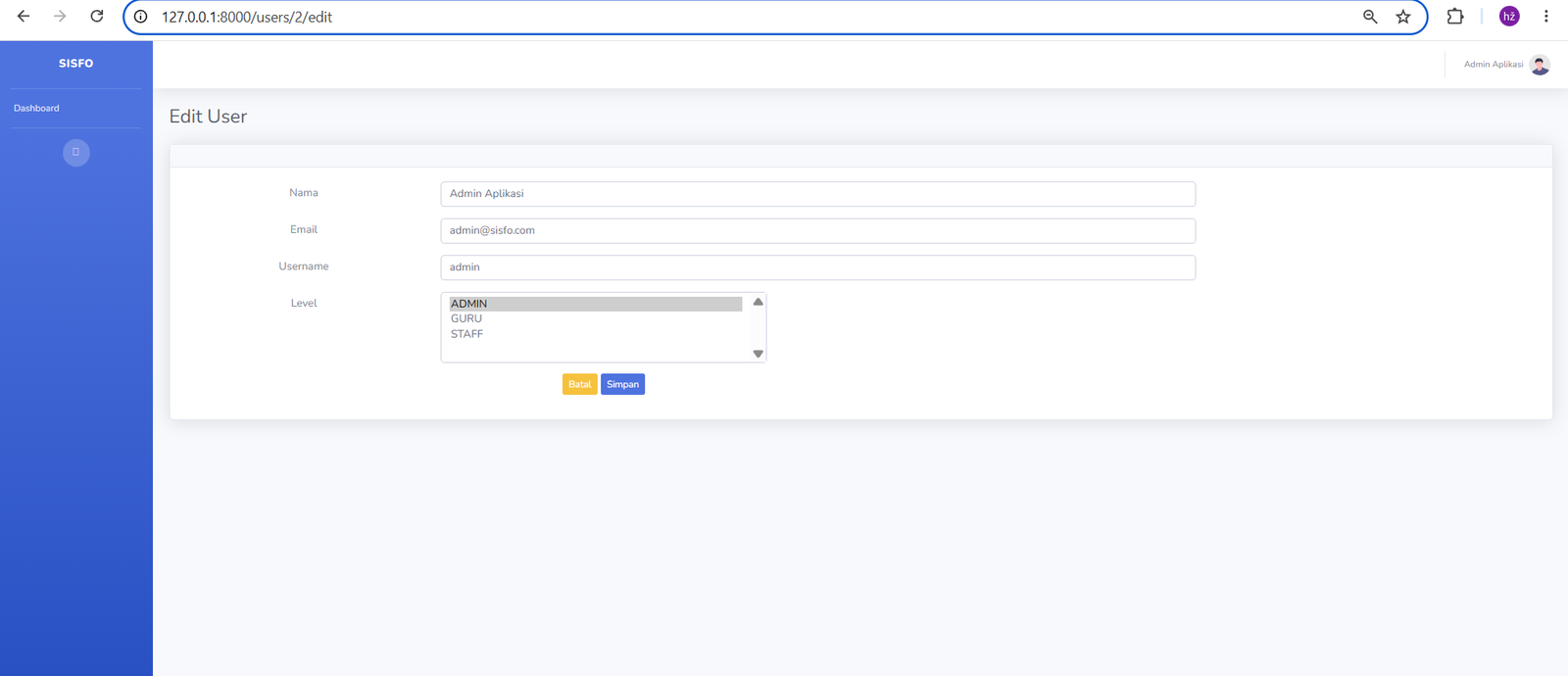The image size is (1568, 676).
Task: Bookmark this page with the star
Action: pyautogui.click(x=1403, y=17)
